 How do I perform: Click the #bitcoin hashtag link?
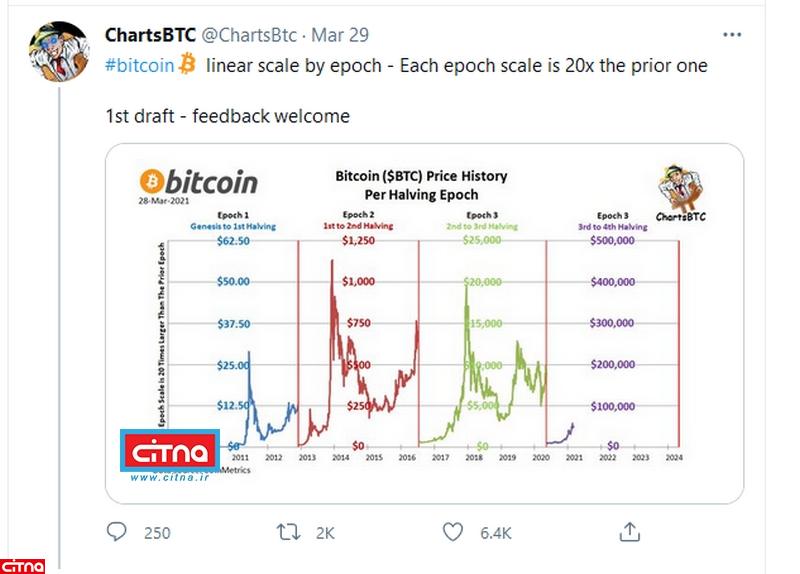click(139, 66)
